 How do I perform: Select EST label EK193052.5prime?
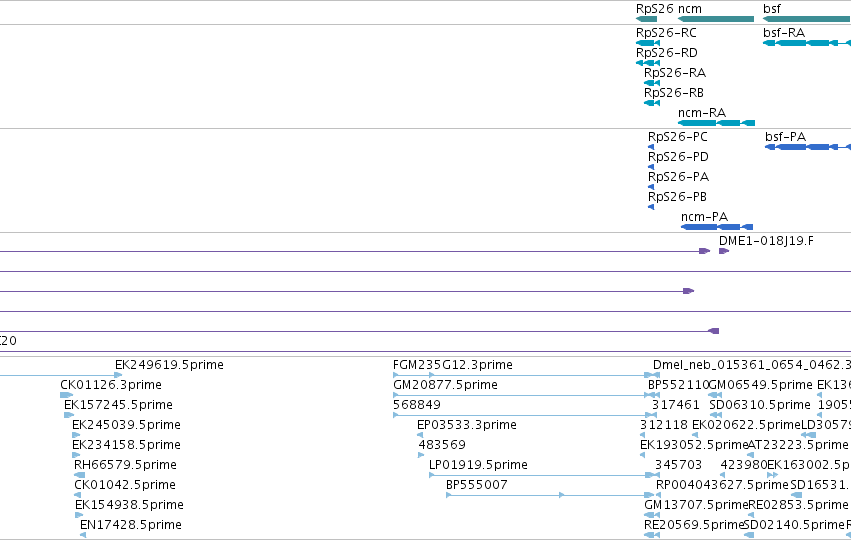pos(694,445)
